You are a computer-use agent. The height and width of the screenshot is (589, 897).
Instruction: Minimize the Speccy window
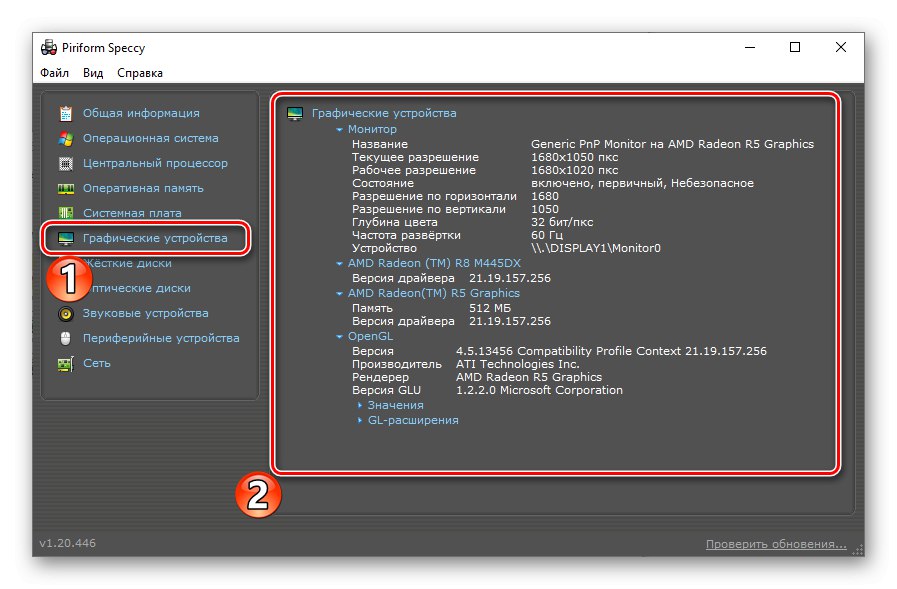tap(750, 47)
